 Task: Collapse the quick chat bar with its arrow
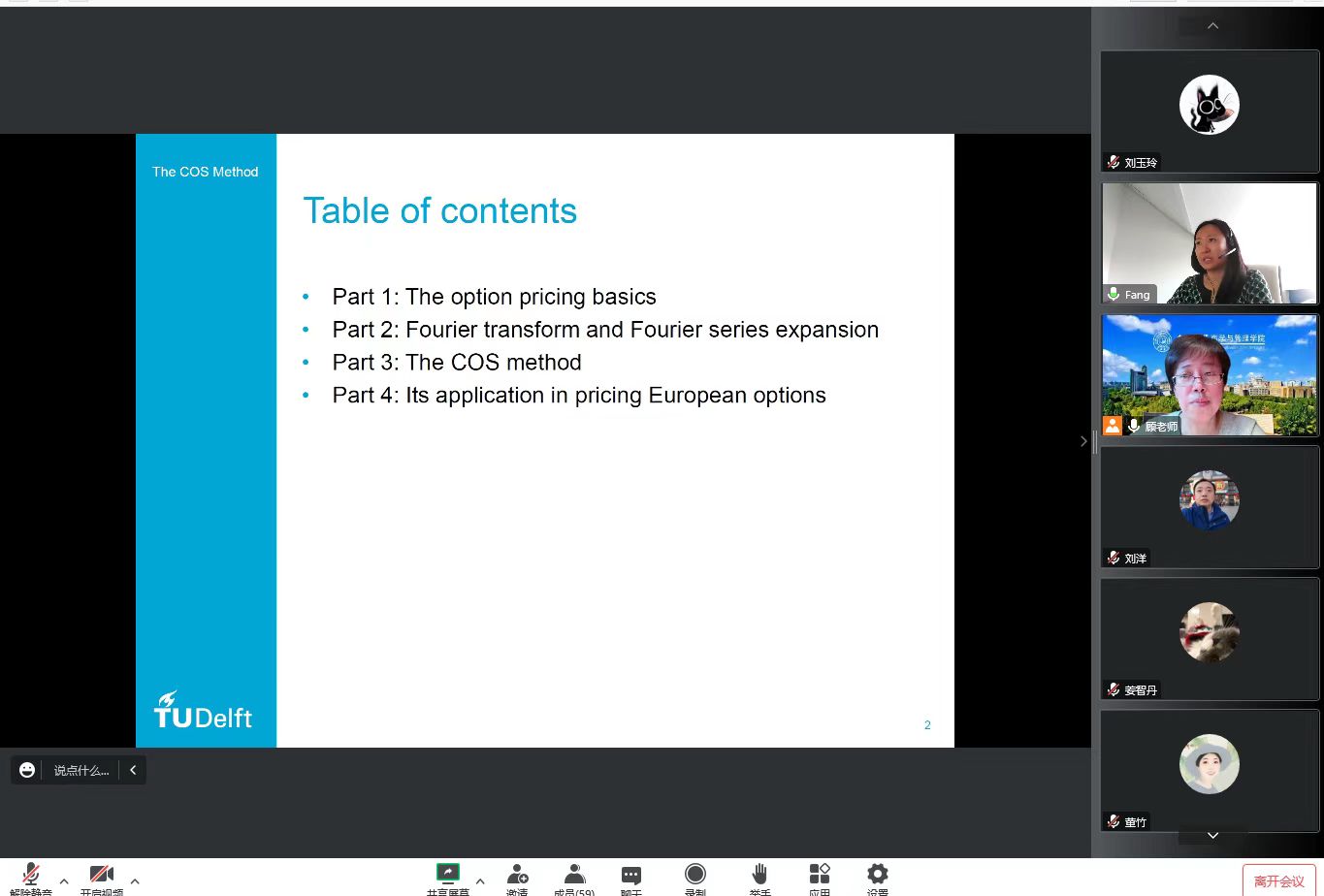[x=133, y=770]
